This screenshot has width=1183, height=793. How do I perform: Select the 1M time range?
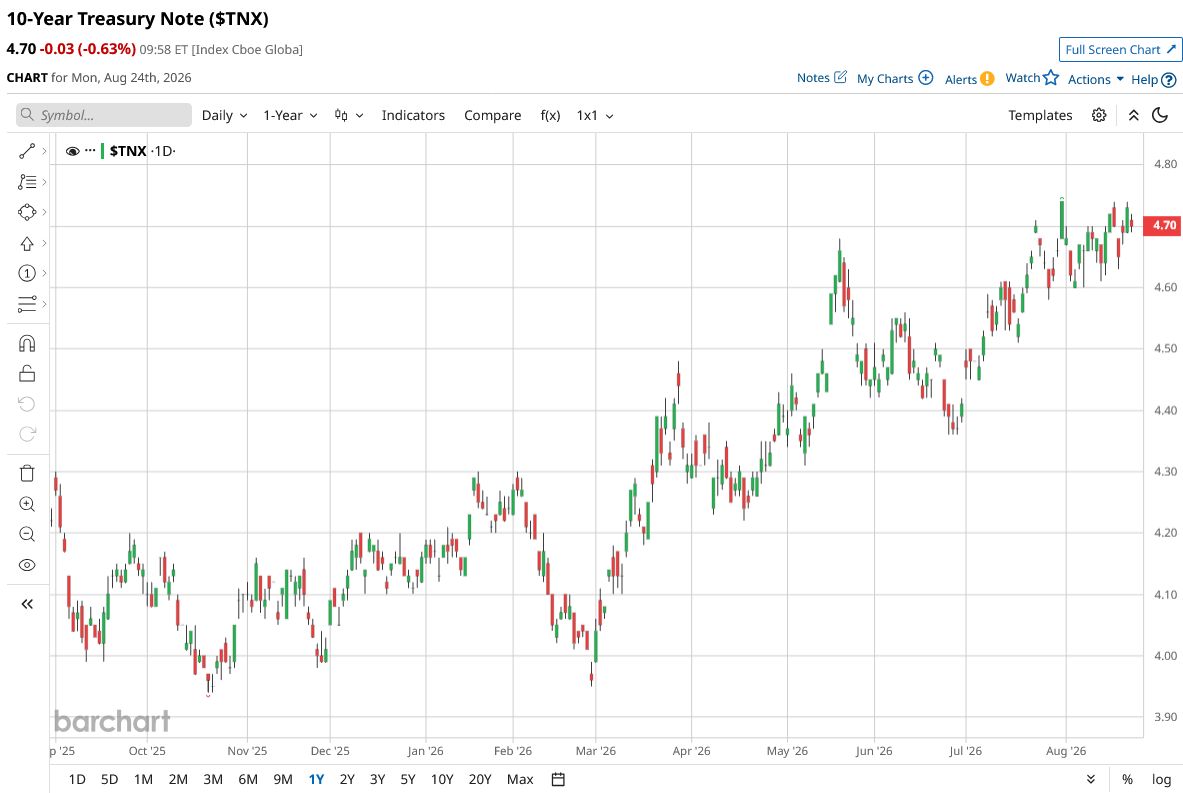click(143, 779)
